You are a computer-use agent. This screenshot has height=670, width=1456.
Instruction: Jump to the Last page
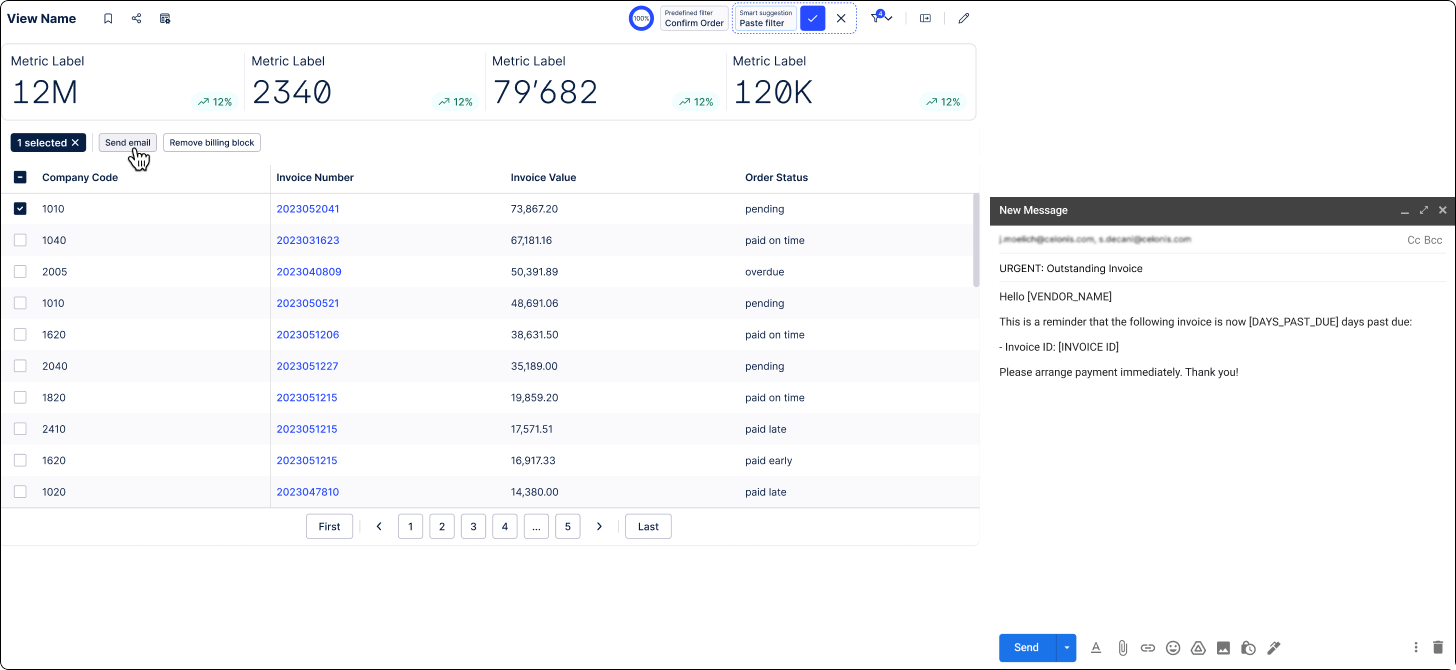point(648,526)
